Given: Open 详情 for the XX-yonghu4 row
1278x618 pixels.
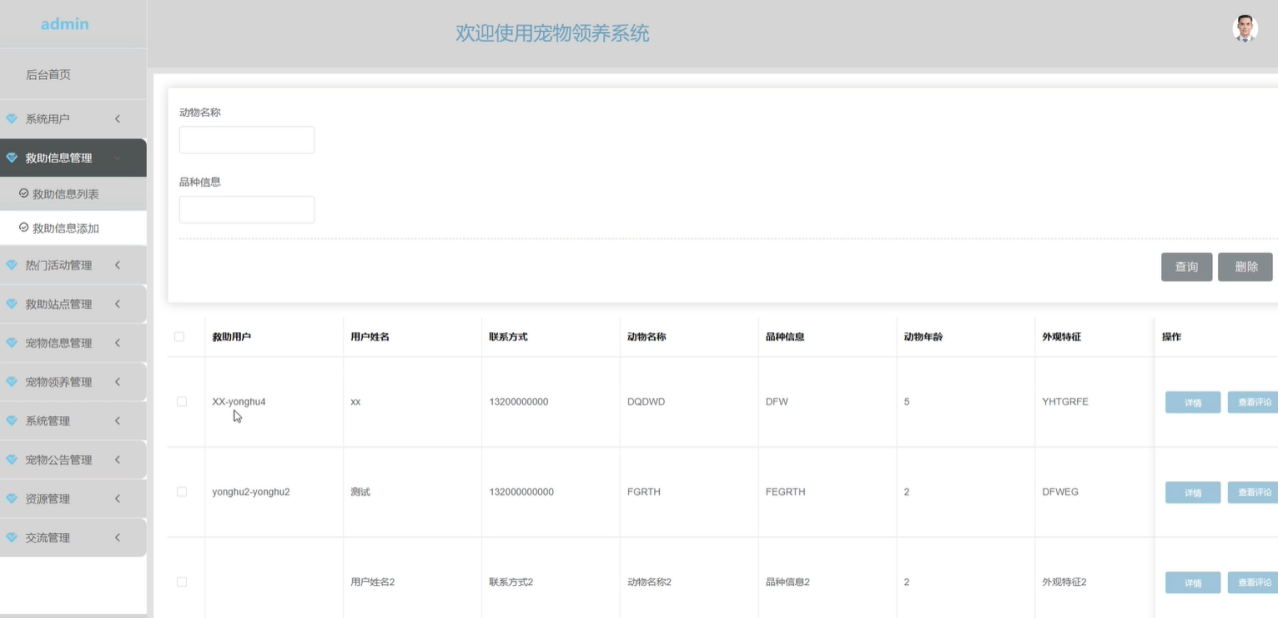Looking at the screenshot, I should click(1193, 402).
